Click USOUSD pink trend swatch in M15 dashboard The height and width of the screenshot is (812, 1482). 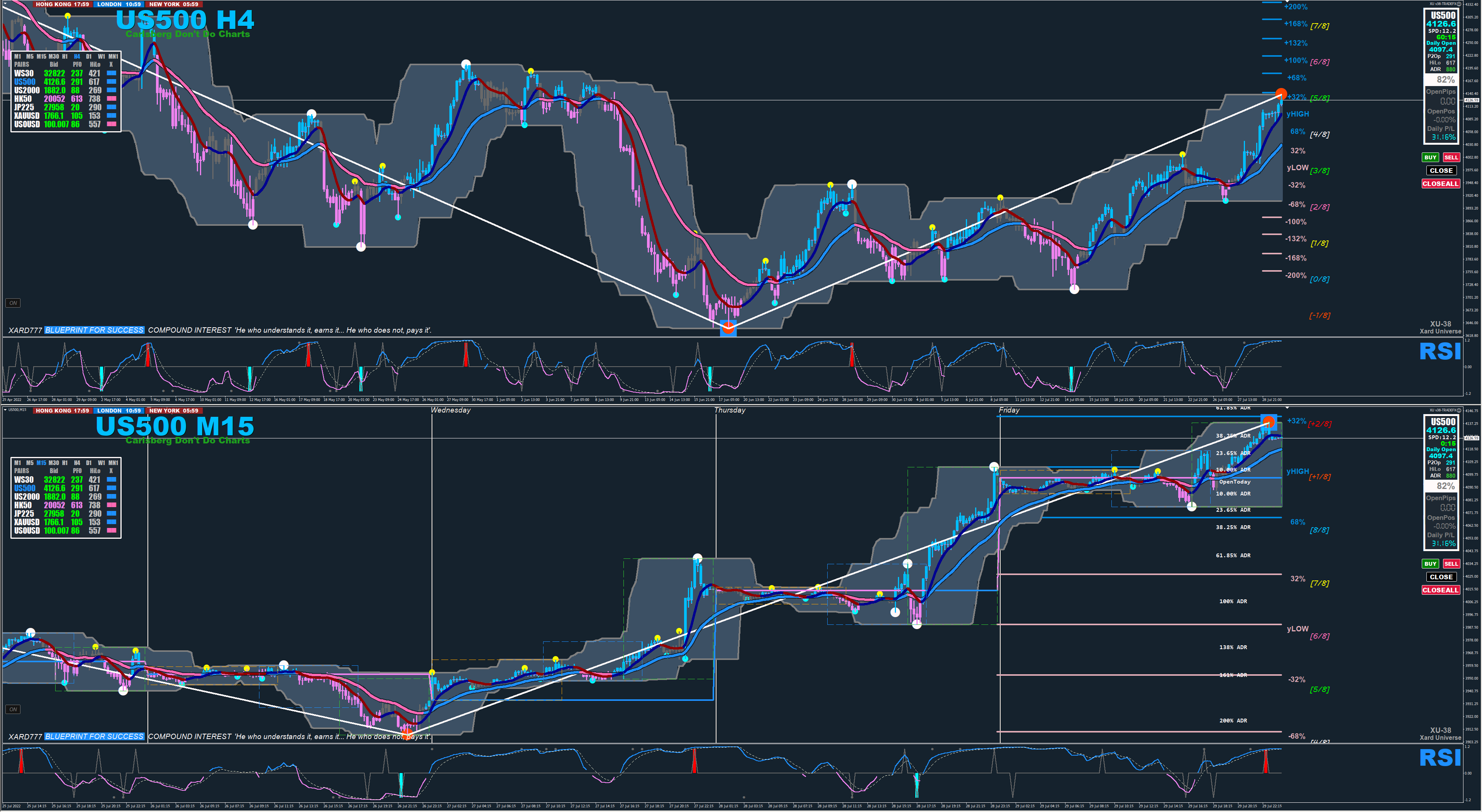point(112,530)
